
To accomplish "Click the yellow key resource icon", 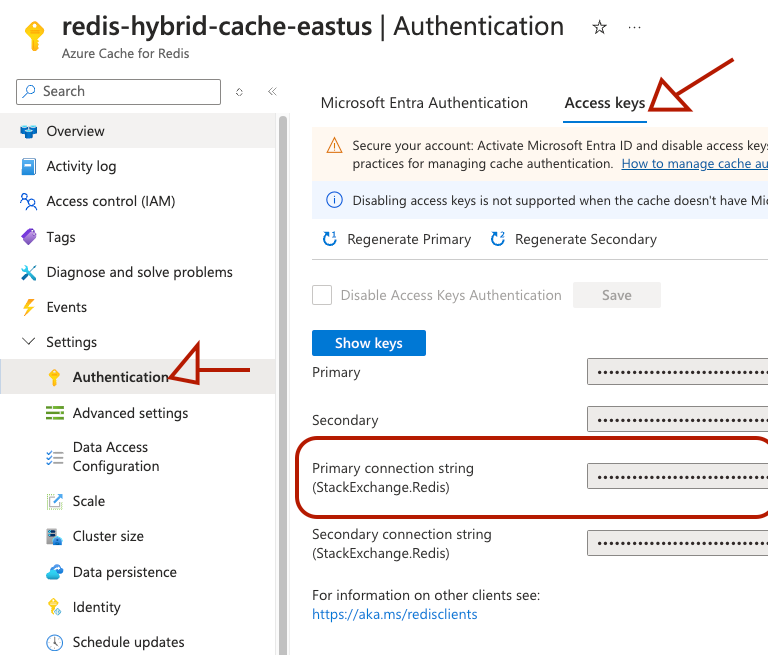I will [34, 36].
